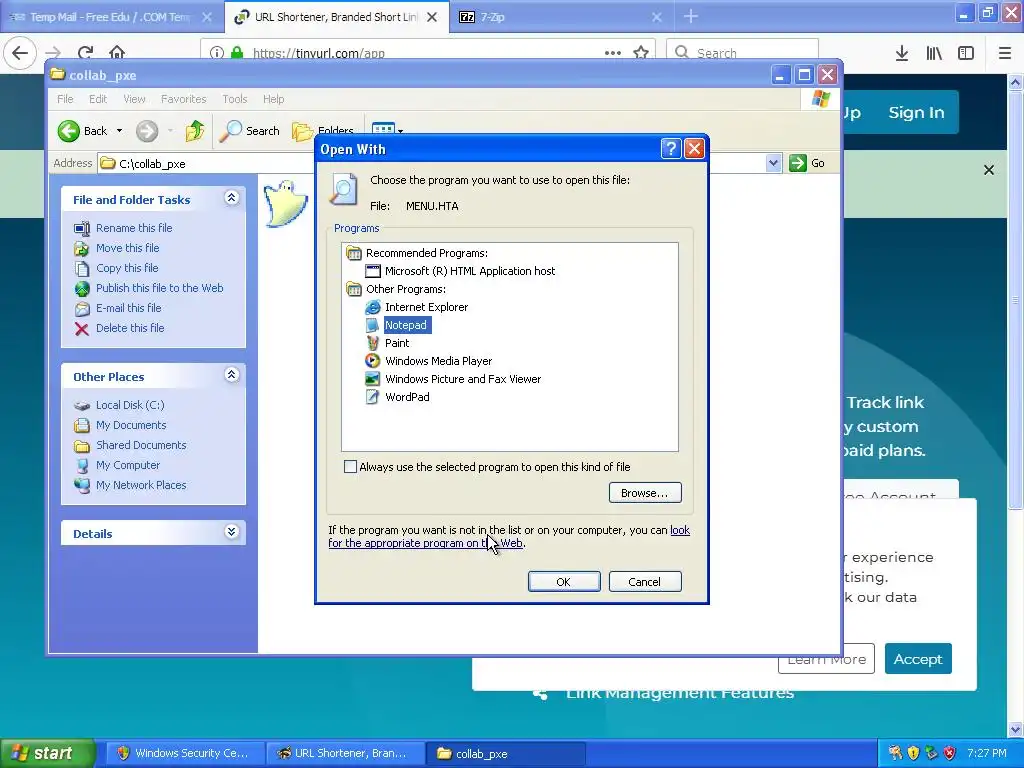Expand the address bar dropdown arrow

coord(773,163)
